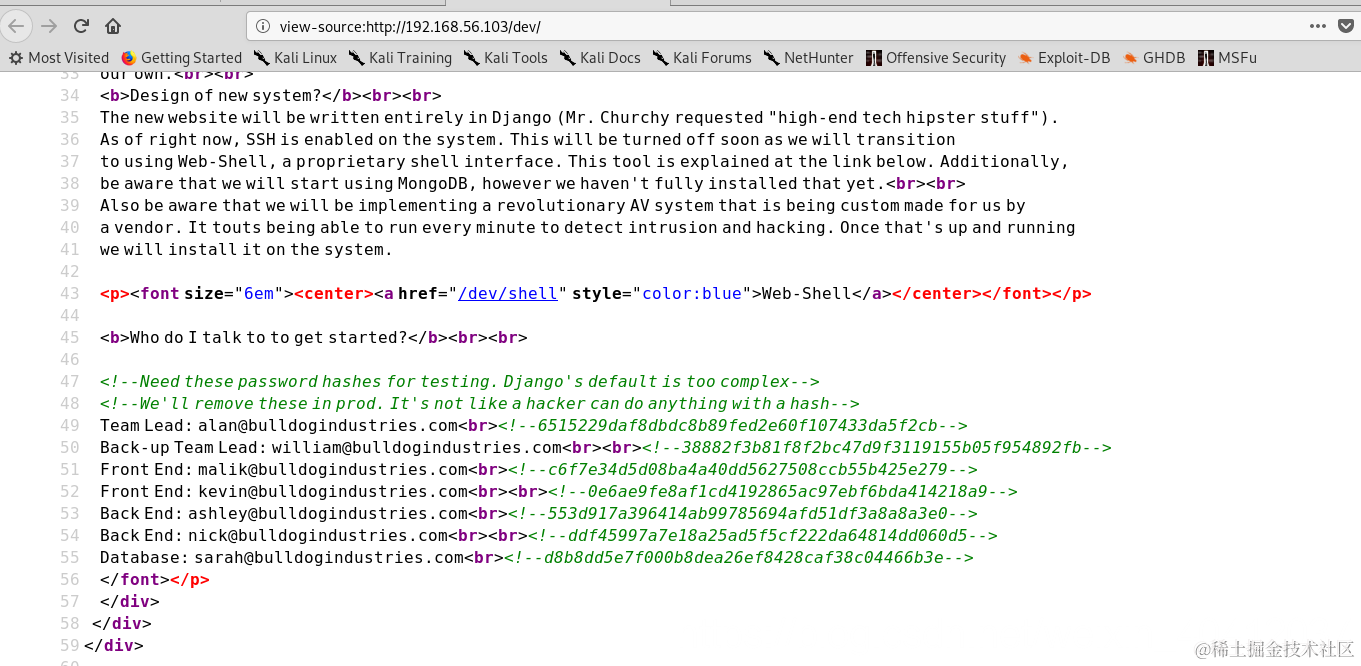Image resolution: width=1361 pixels, height=666 pixels.
Task: Click william's hash comment on line 50
Action: (x=877, y=447)
